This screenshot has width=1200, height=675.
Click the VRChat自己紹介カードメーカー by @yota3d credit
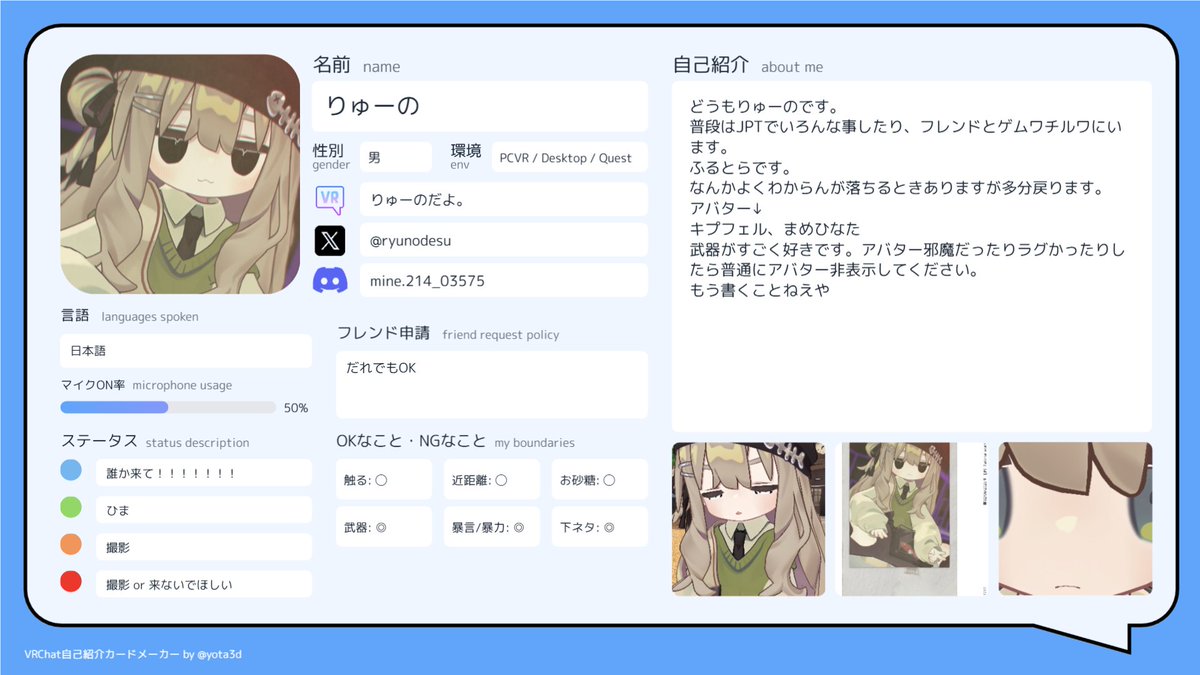click(x=133, y=654)
